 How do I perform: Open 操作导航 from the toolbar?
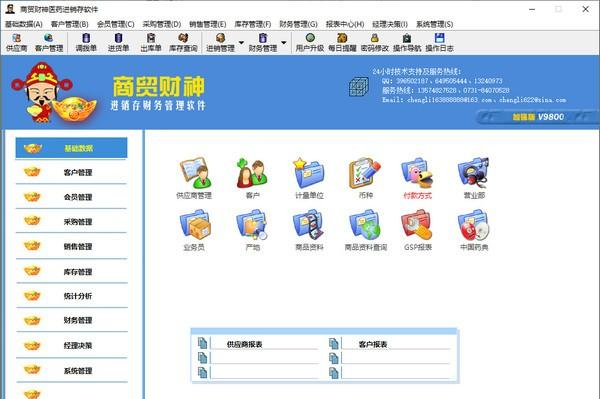[407, 42]
